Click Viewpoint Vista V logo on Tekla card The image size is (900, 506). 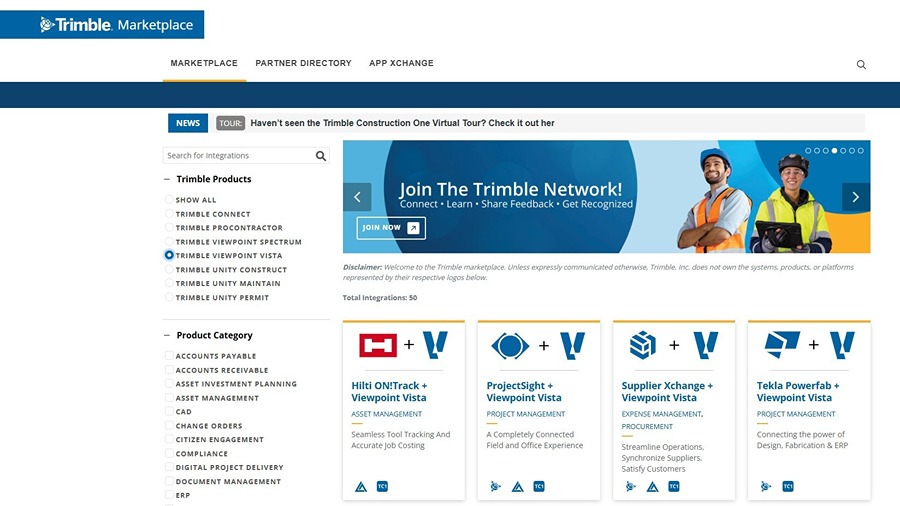click(842, 345)
